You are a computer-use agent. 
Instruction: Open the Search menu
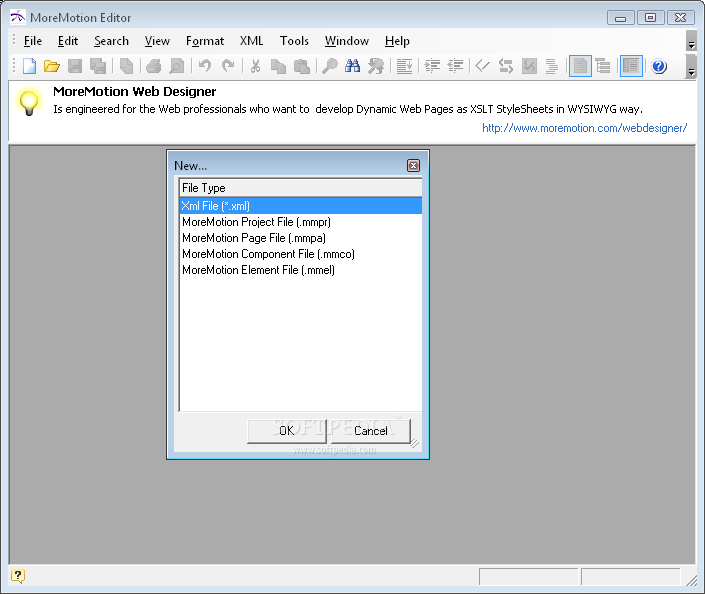pos(112,41)
